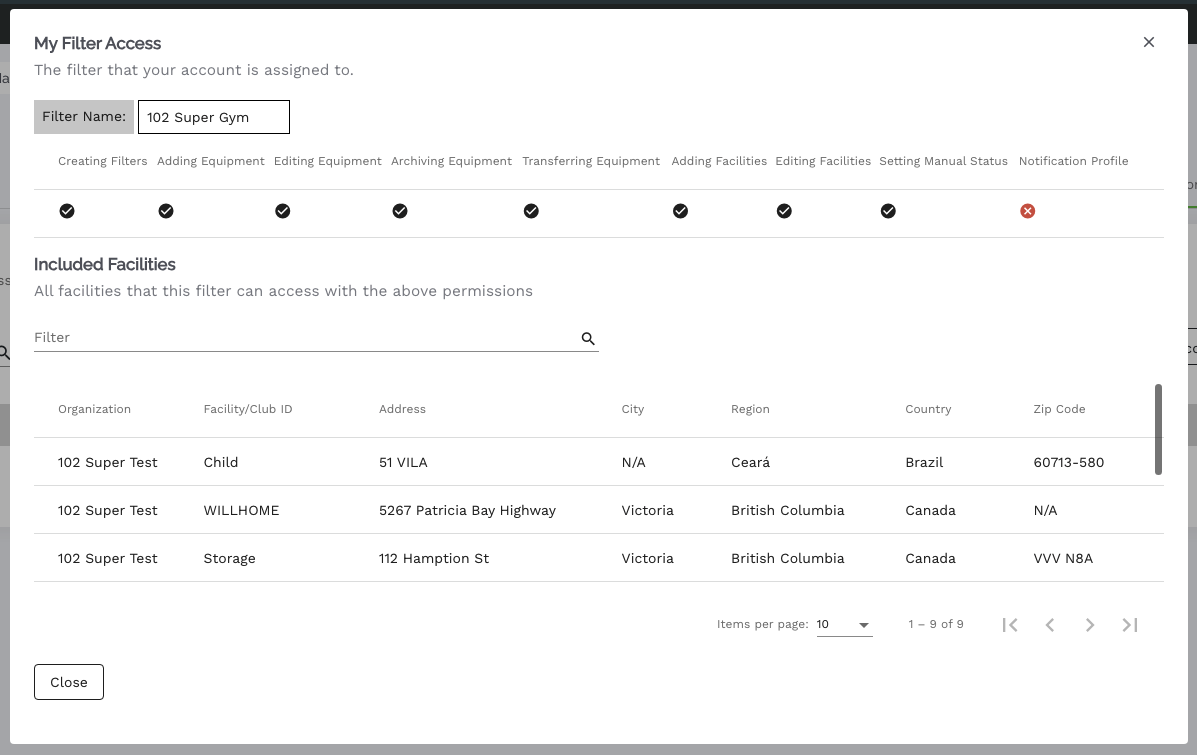The height and width of the screenshot is (755, 1197).
Task: Click the Zip Code column header
Action: point(1059,409)
